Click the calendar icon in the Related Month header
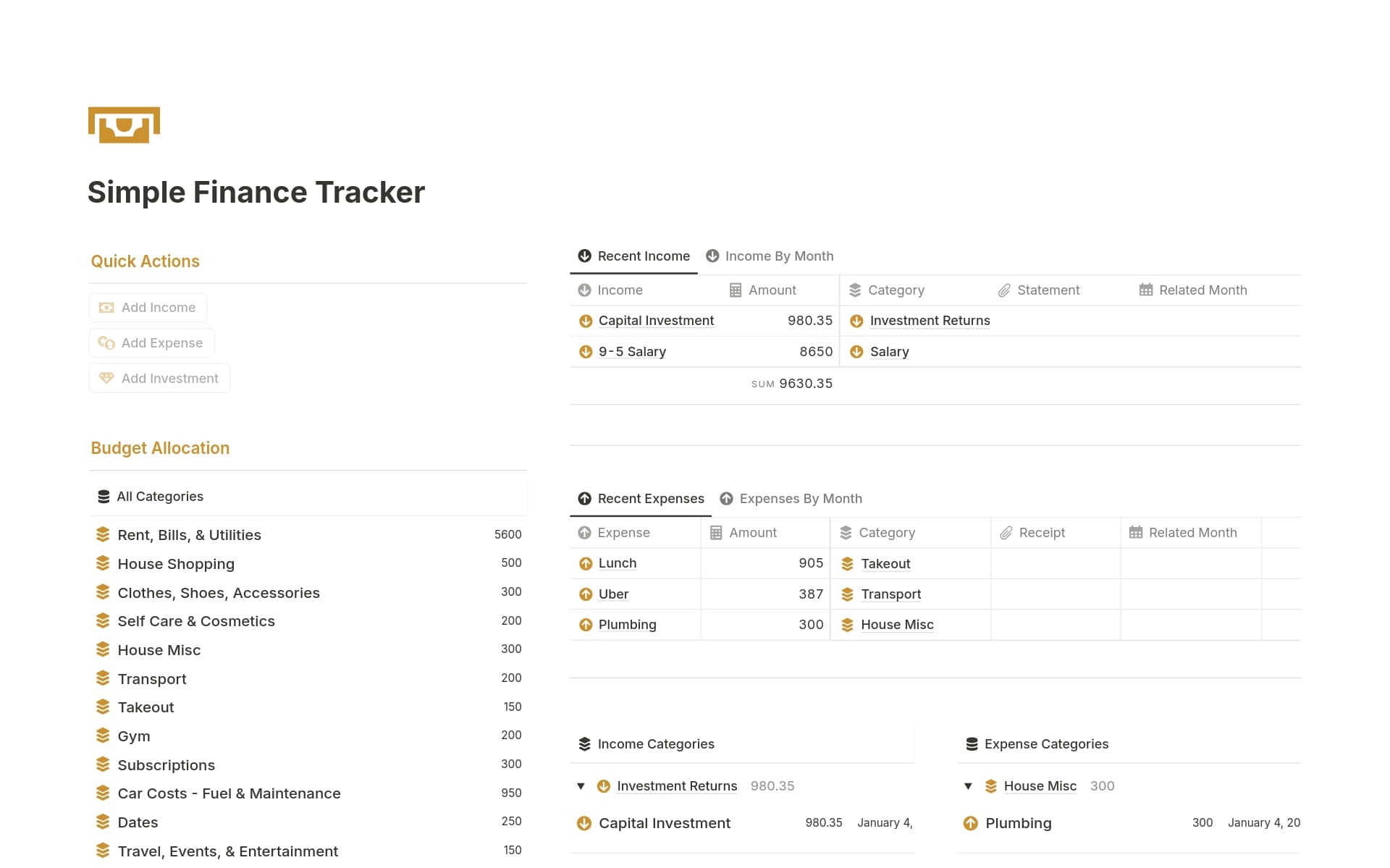The height and width of the screenshot is (868, 1390). (x=1145, y=290)
